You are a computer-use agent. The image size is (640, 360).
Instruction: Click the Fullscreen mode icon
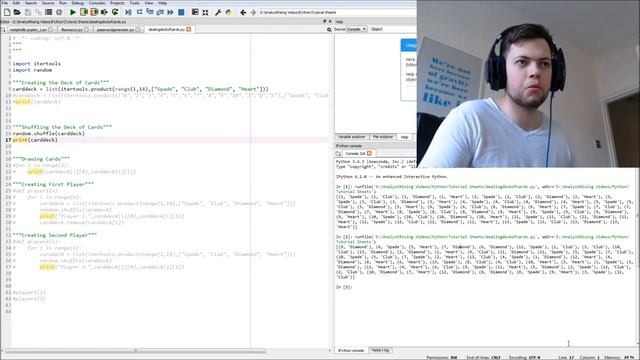pyautogui.click(x=205, y=12)
